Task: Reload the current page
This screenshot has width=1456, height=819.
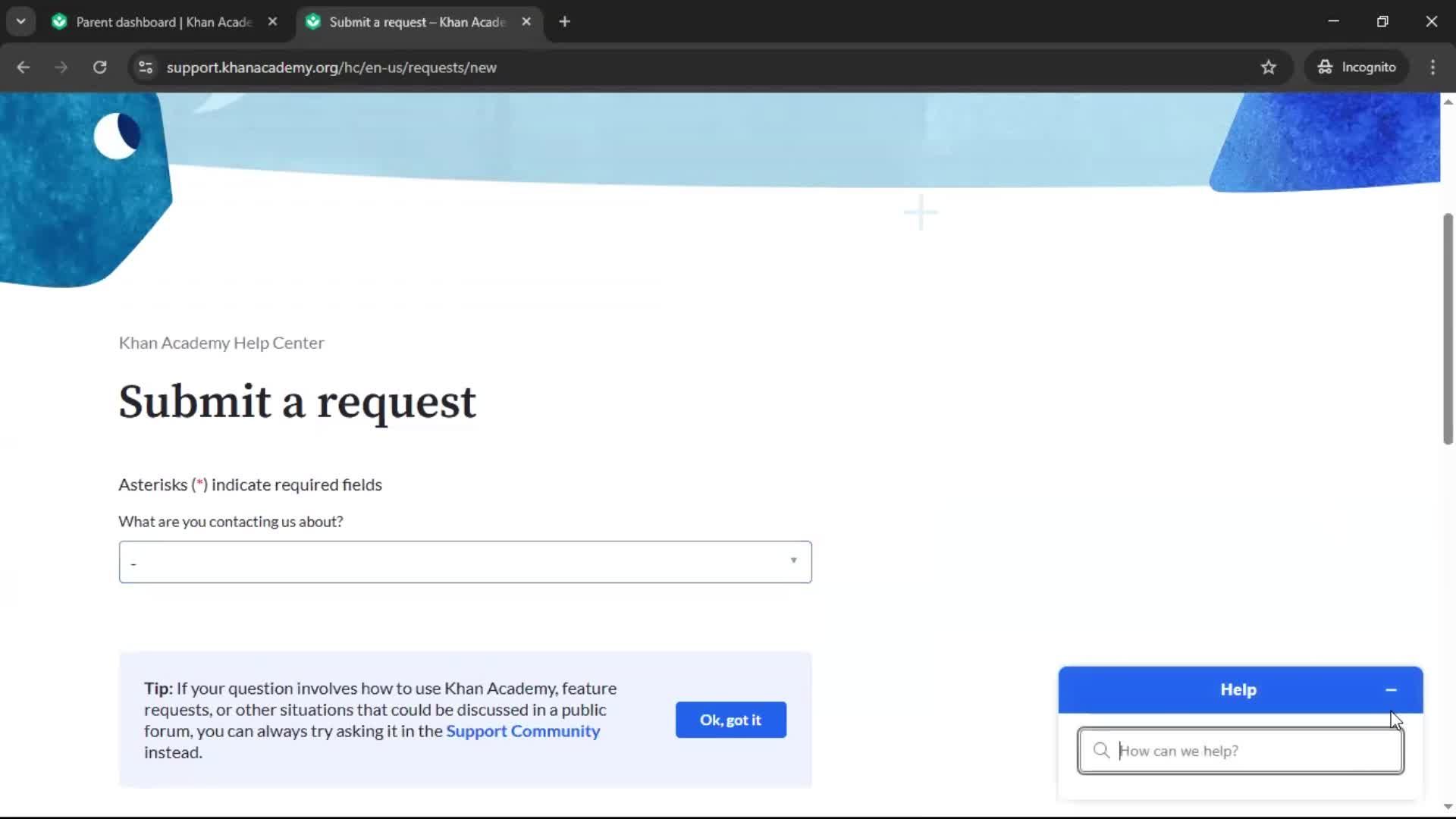Action: [99, 67]
